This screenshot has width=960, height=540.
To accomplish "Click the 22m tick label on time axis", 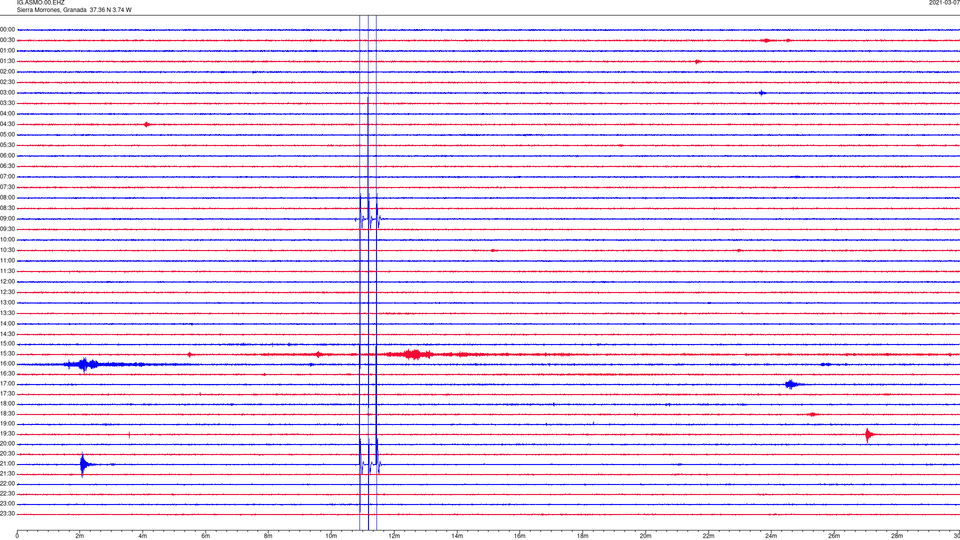I will (708, 536).
